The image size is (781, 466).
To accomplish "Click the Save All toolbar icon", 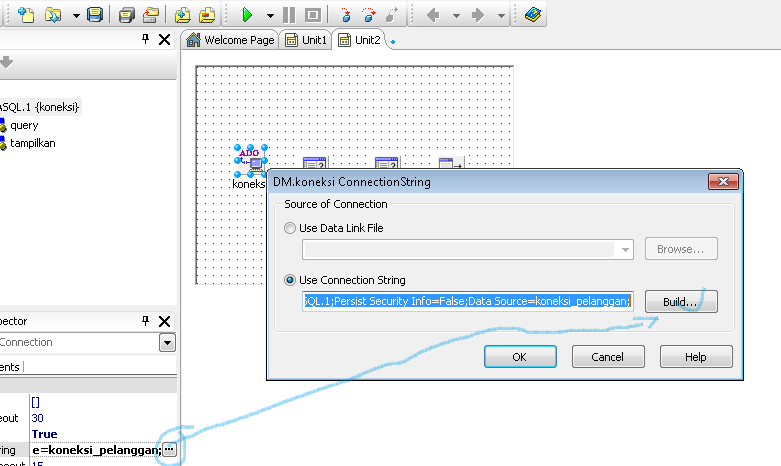I will click(127, 15).
